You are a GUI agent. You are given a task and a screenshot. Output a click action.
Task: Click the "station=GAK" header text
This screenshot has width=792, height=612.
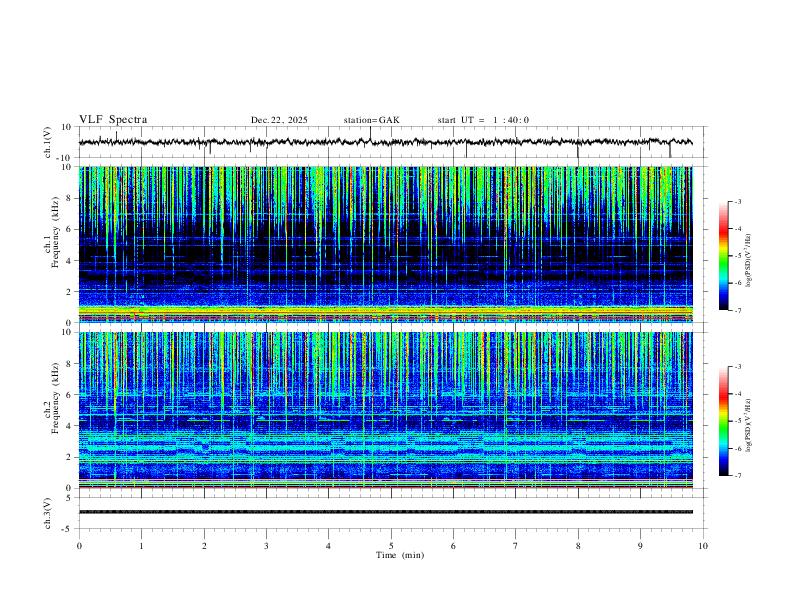(x=371, y=120)
